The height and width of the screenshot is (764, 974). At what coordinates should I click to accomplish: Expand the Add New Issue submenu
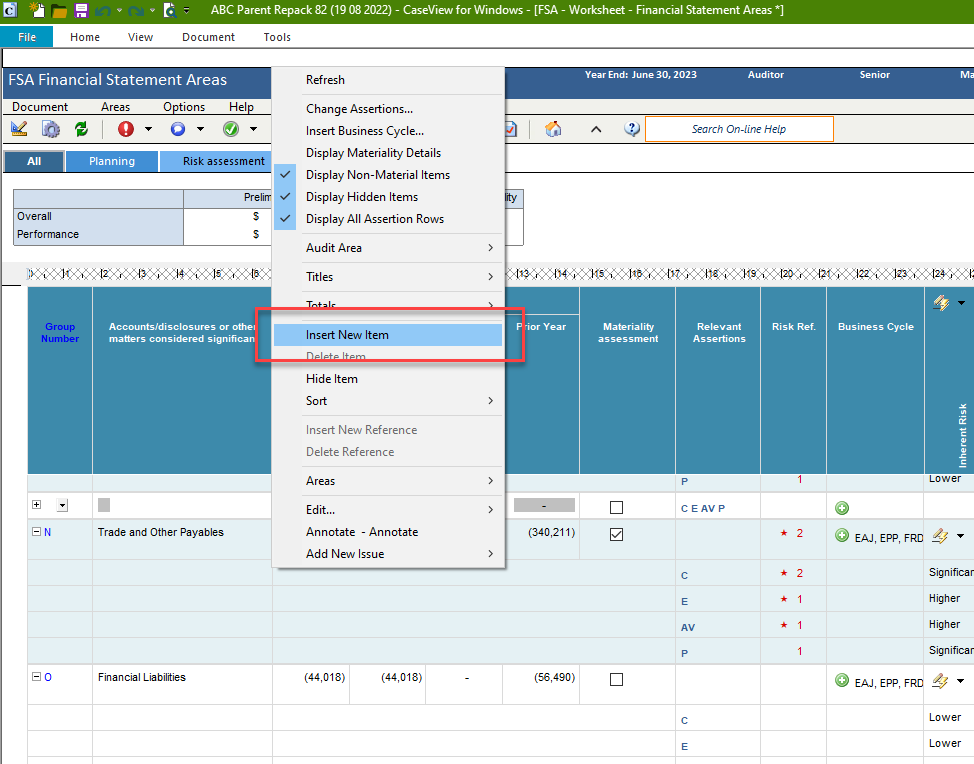(388, 553)
